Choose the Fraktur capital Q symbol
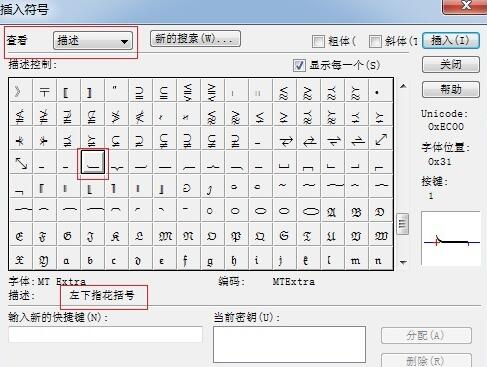This screenshot has width=487, height=367. (x=261, y=235)
